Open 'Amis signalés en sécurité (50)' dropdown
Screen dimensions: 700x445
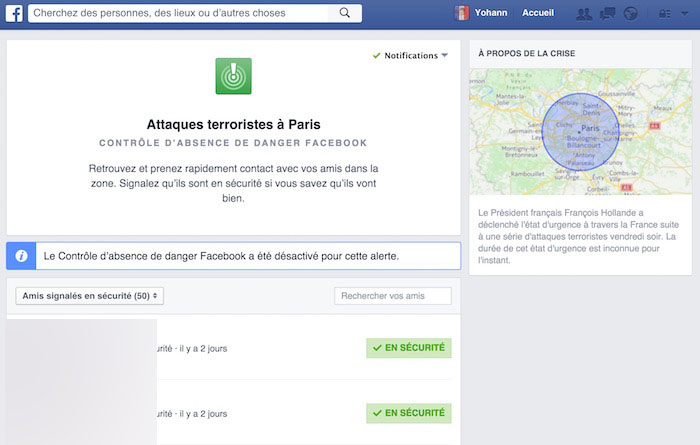point(90,296)
